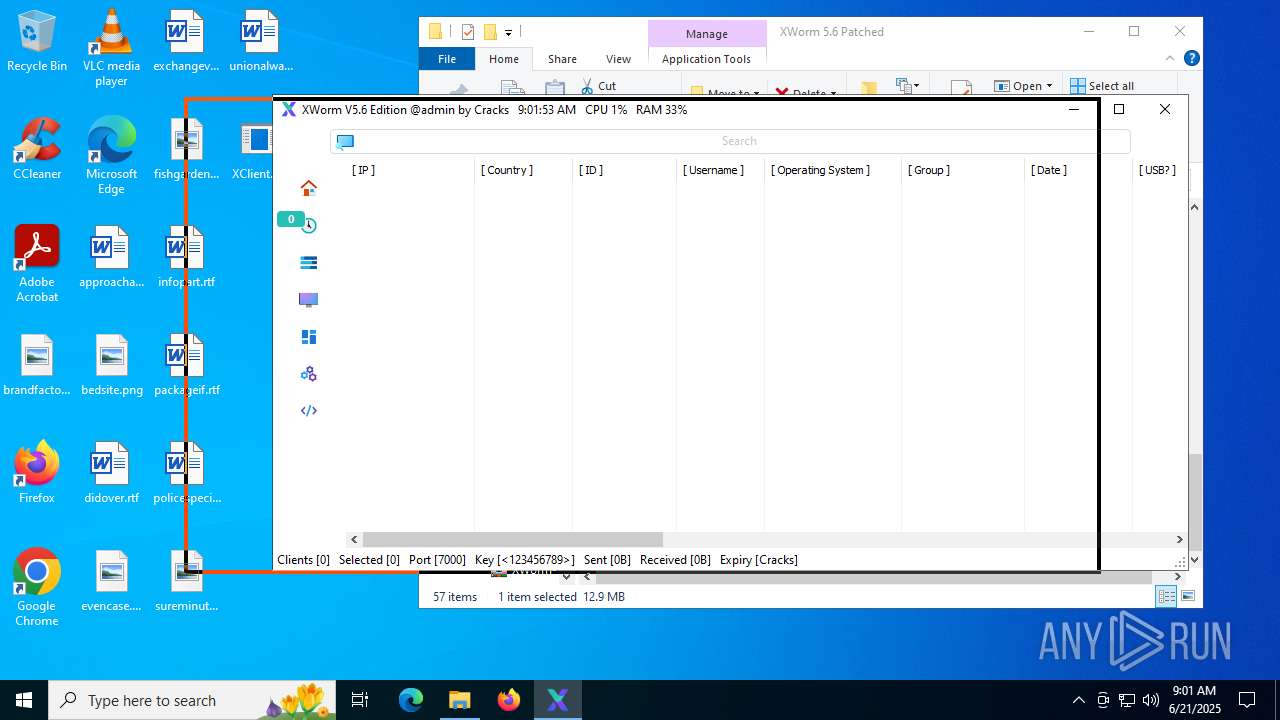Click the Received [0B] status entry
This screenshot has width=1280, height=720.
point(675,560)
